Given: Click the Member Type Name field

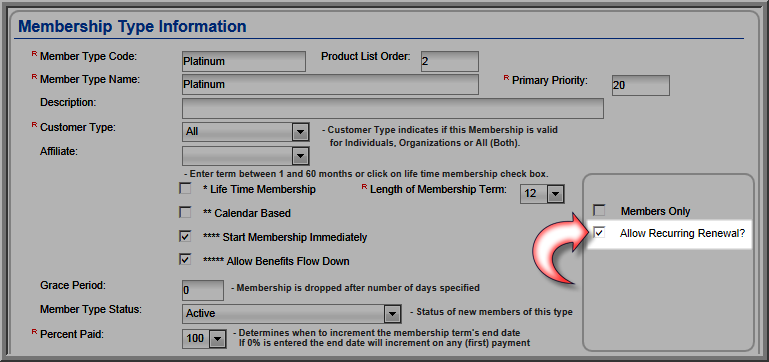Looking at the screenshot, I should point(330,84).
